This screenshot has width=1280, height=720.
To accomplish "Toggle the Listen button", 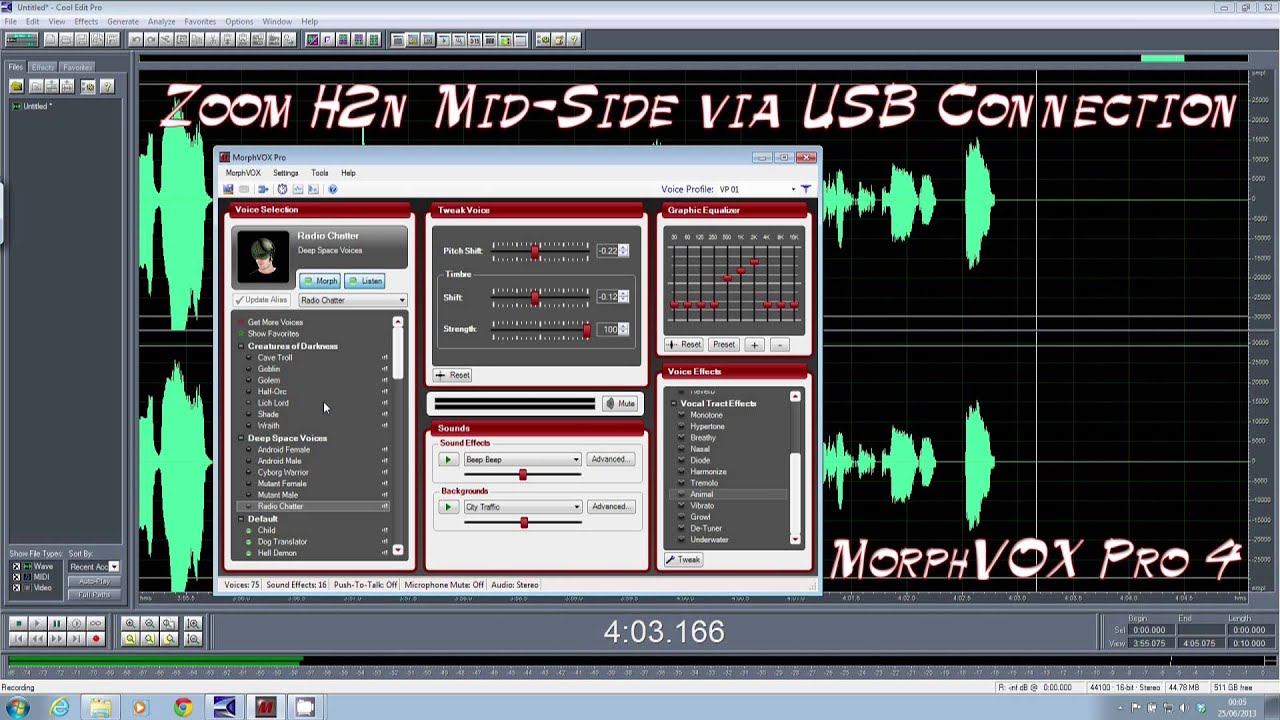I will [365, 281].
